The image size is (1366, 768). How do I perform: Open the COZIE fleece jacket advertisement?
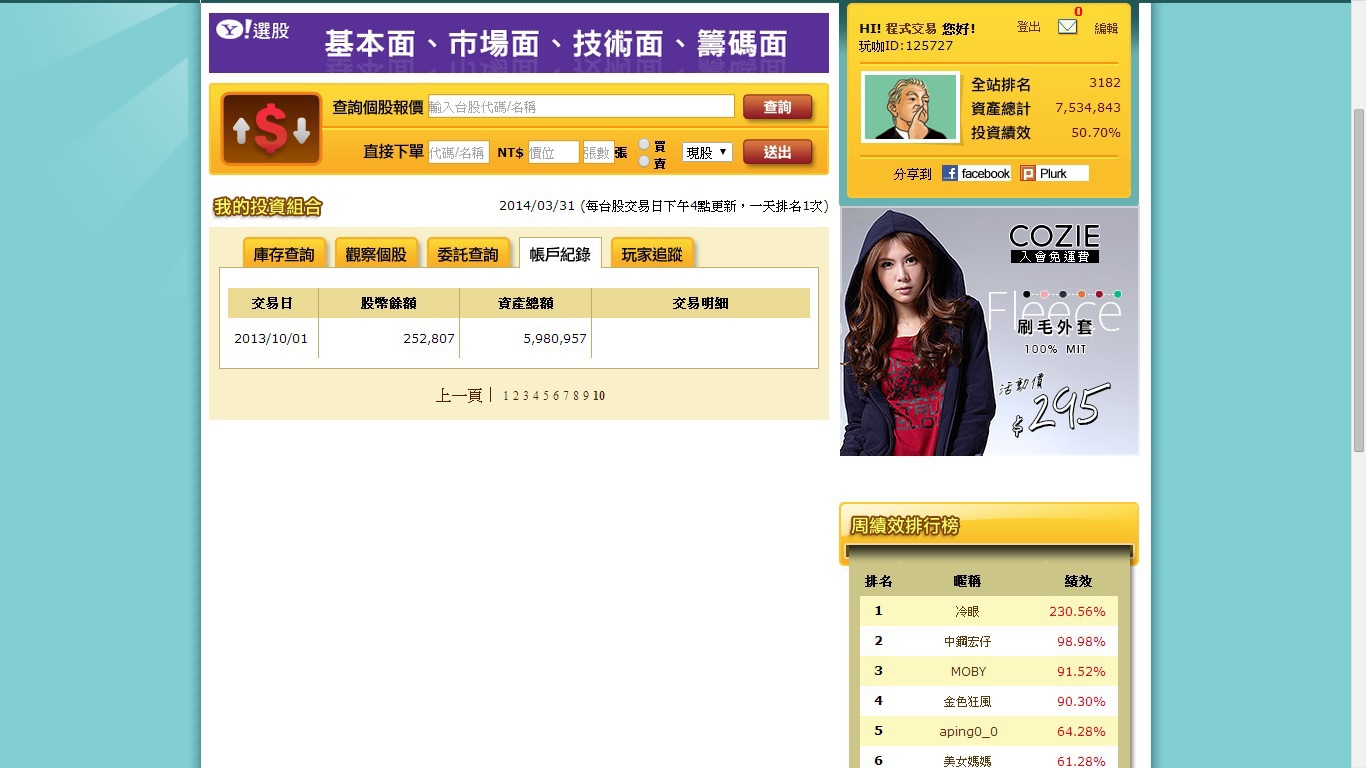[x=989, y=331]
